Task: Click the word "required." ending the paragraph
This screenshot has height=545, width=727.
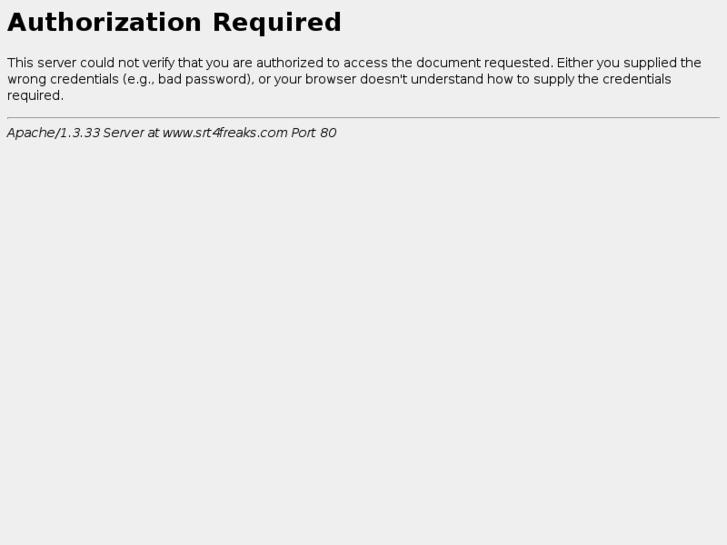Action: tap(35, 95)
